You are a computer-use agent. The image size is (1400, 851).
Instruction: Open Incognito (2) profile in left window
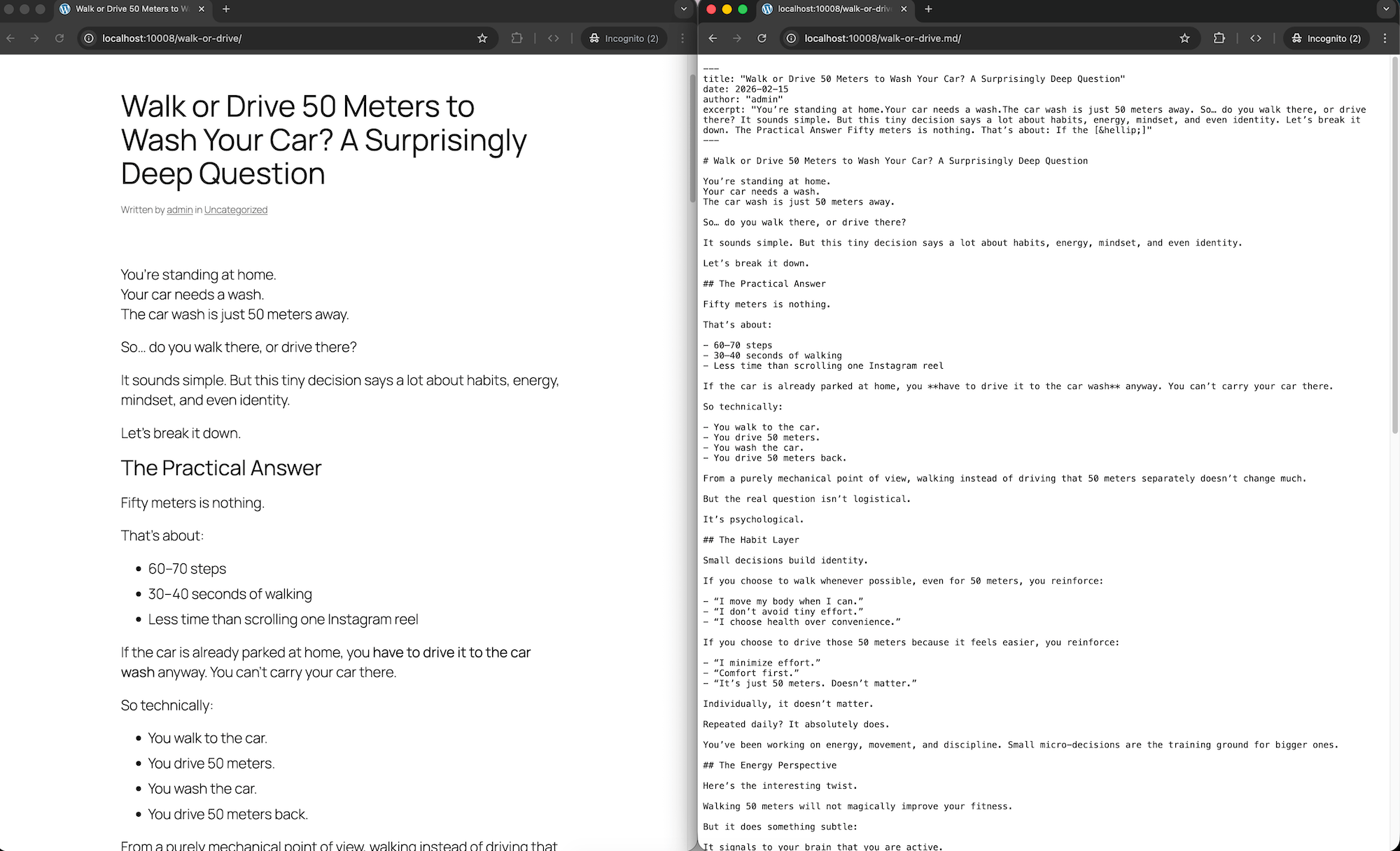pos(623,38)
